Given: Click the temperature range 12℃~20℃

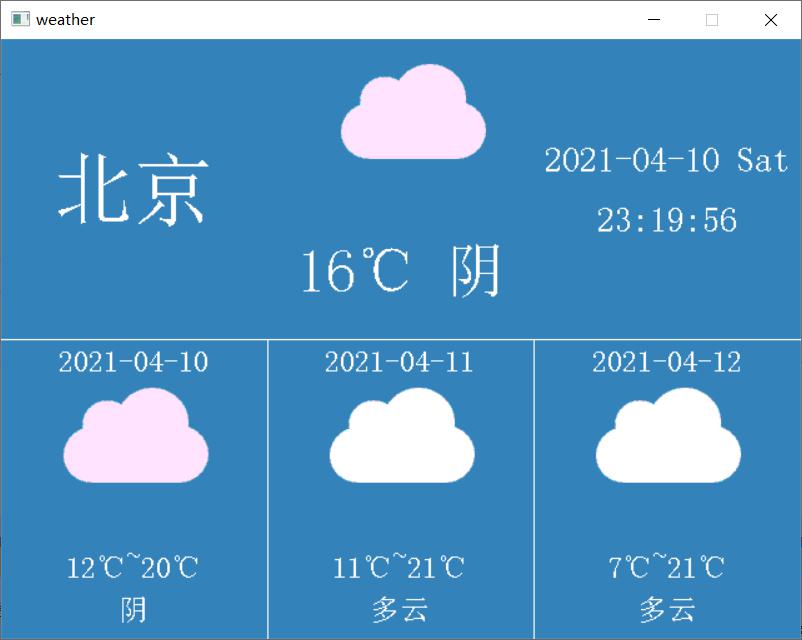Looking at the screenshot, I should point(132,566).
